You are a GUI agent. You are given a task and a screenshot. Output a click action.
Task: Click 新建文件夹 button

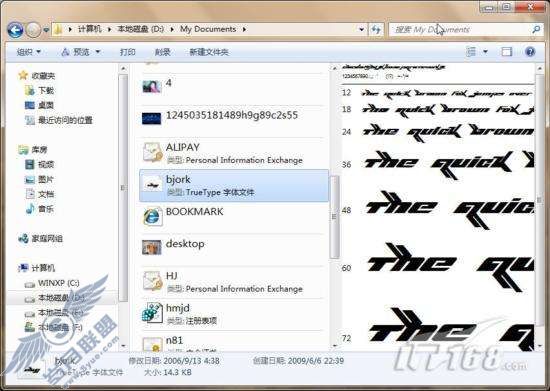[209, 52]
